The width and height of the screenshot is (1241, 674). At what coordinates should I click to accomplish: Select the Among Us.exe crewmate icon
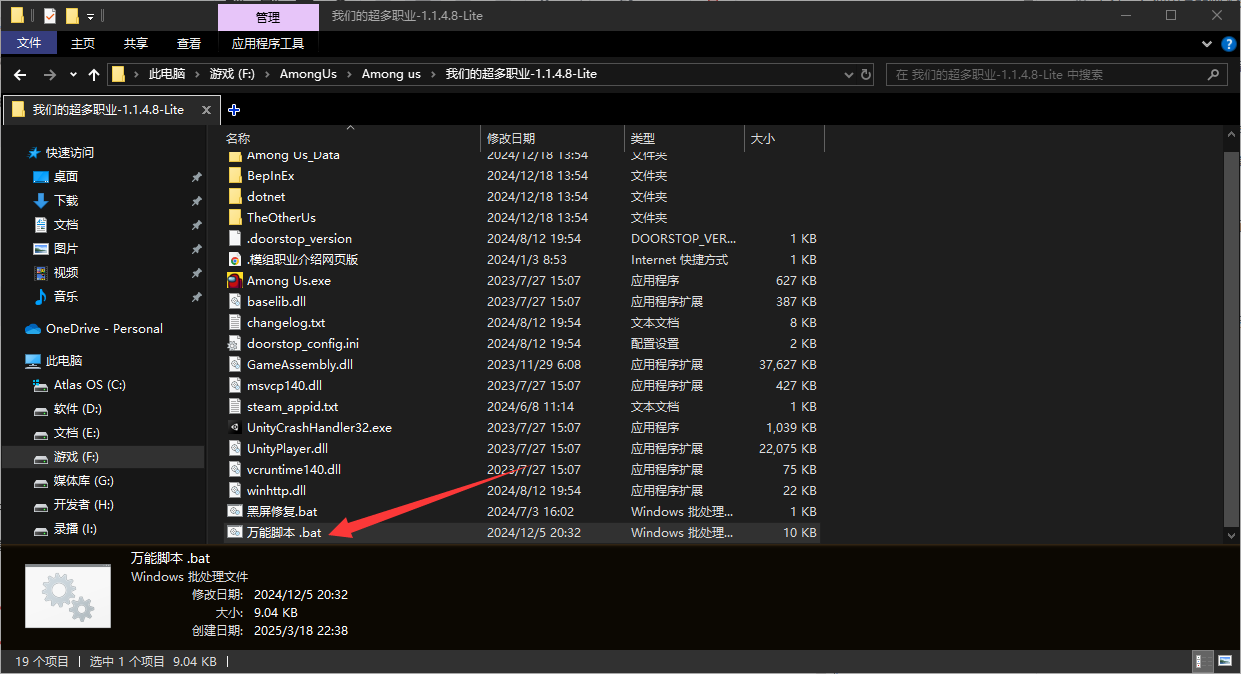(x=235, y=280)
